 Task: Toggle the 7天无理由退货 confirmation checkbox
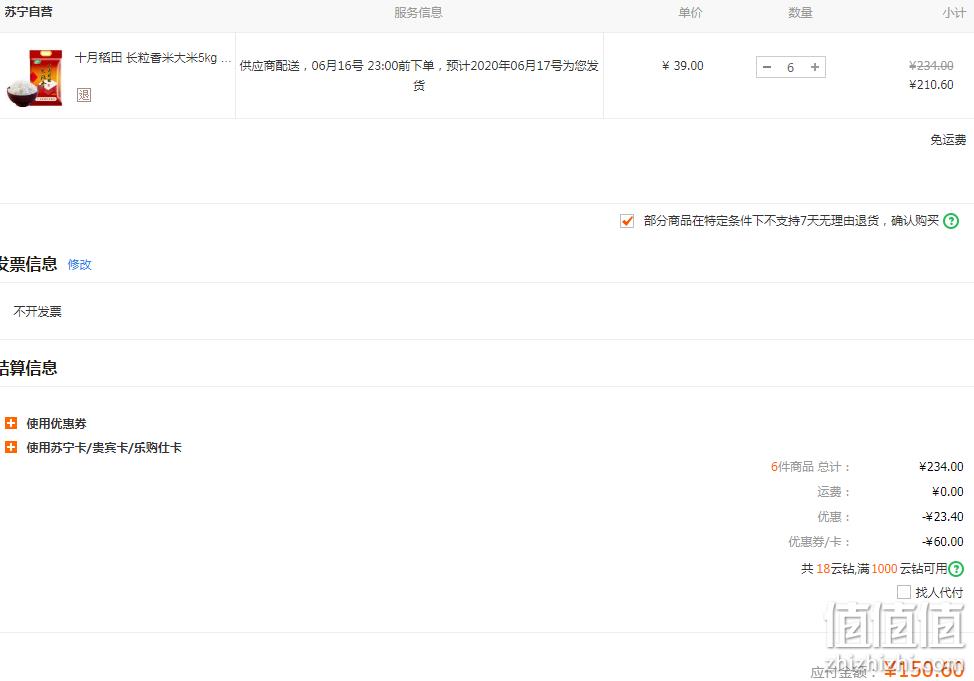(627, 221)
